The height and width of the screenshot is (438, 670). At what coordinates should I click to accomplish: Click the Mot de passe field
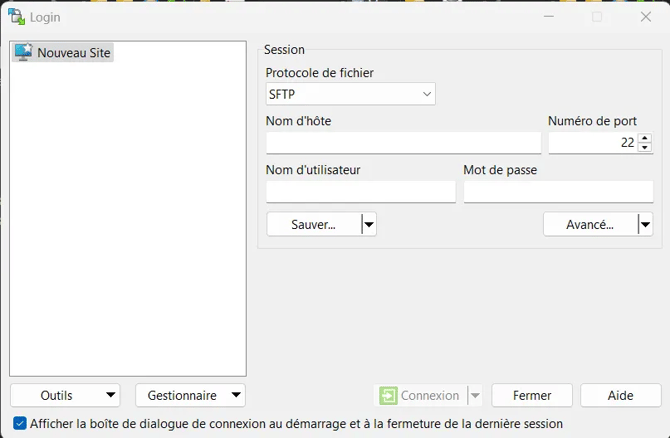(x=558, y=192)
